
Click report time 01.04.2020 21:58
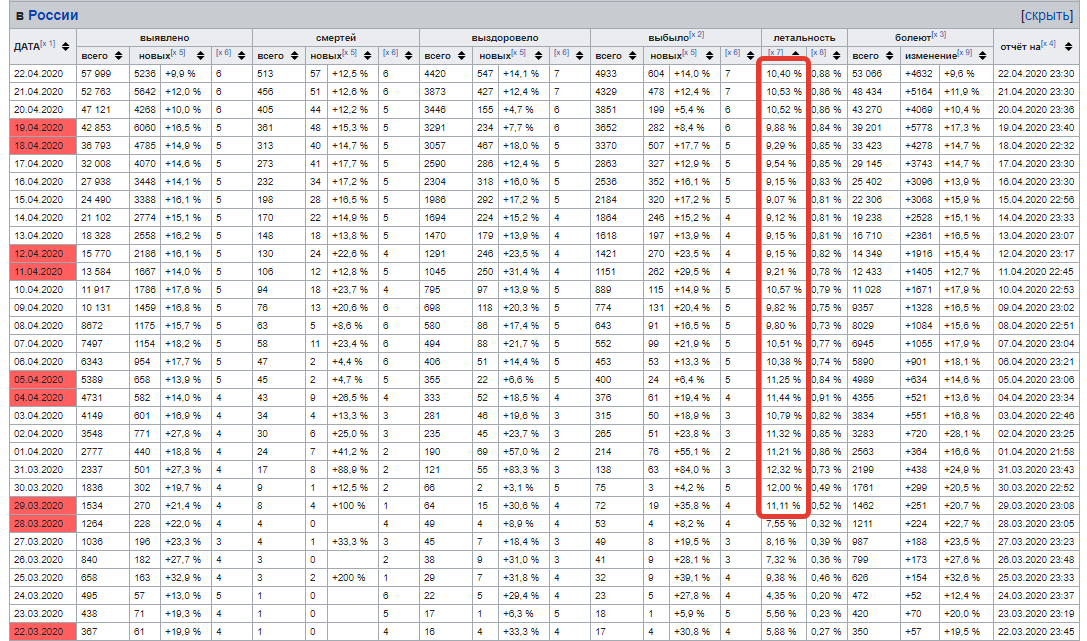[1036, 452]
